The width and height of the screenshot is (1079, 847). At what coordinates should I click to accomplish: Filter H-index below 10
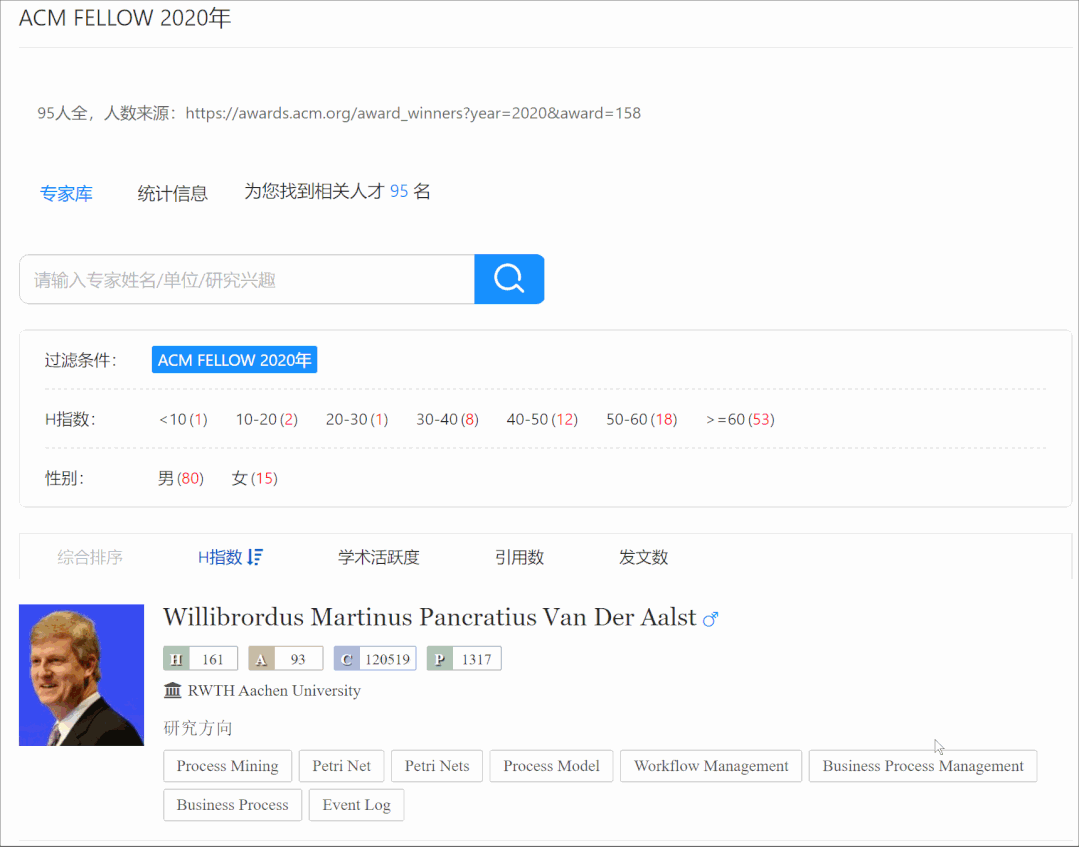click(x=183, y=419)
